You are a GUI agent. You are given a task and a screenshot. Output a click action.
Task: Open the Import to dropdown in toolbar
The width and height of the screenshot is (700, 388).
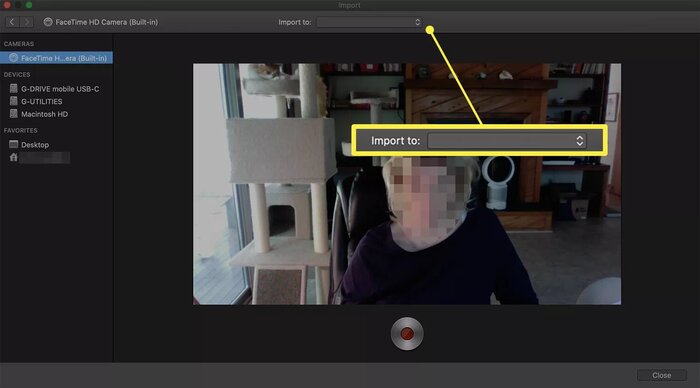coord(369,22)
